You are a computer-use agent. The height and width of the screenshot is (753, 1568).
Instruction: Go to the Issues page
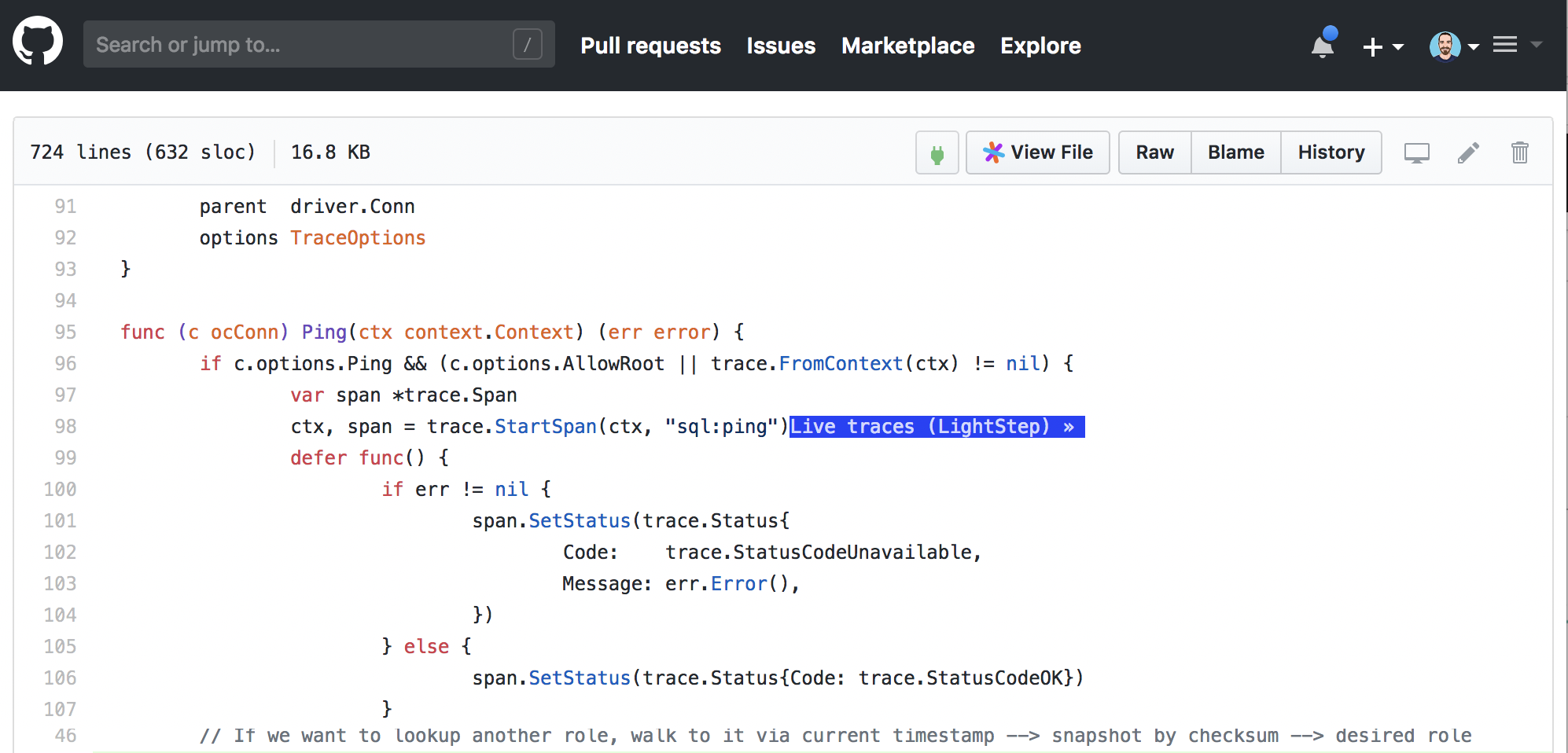click(x=781, y=46)
